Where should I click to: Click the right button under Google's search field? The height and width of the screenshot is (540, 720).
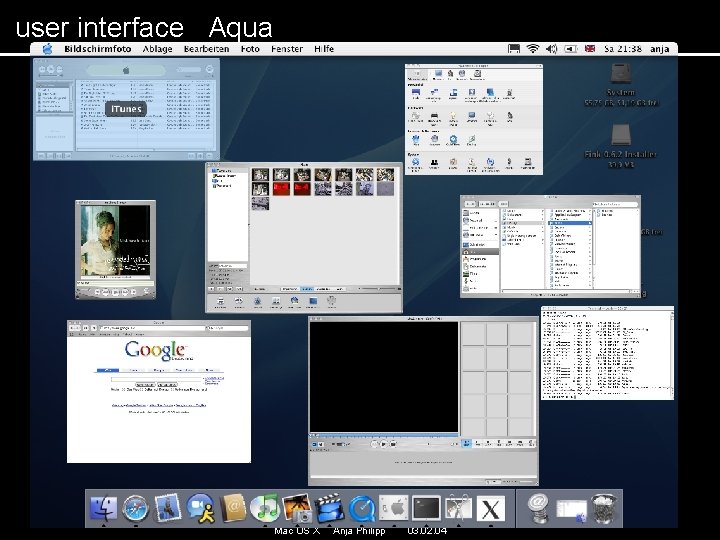[x=167, y=385]
